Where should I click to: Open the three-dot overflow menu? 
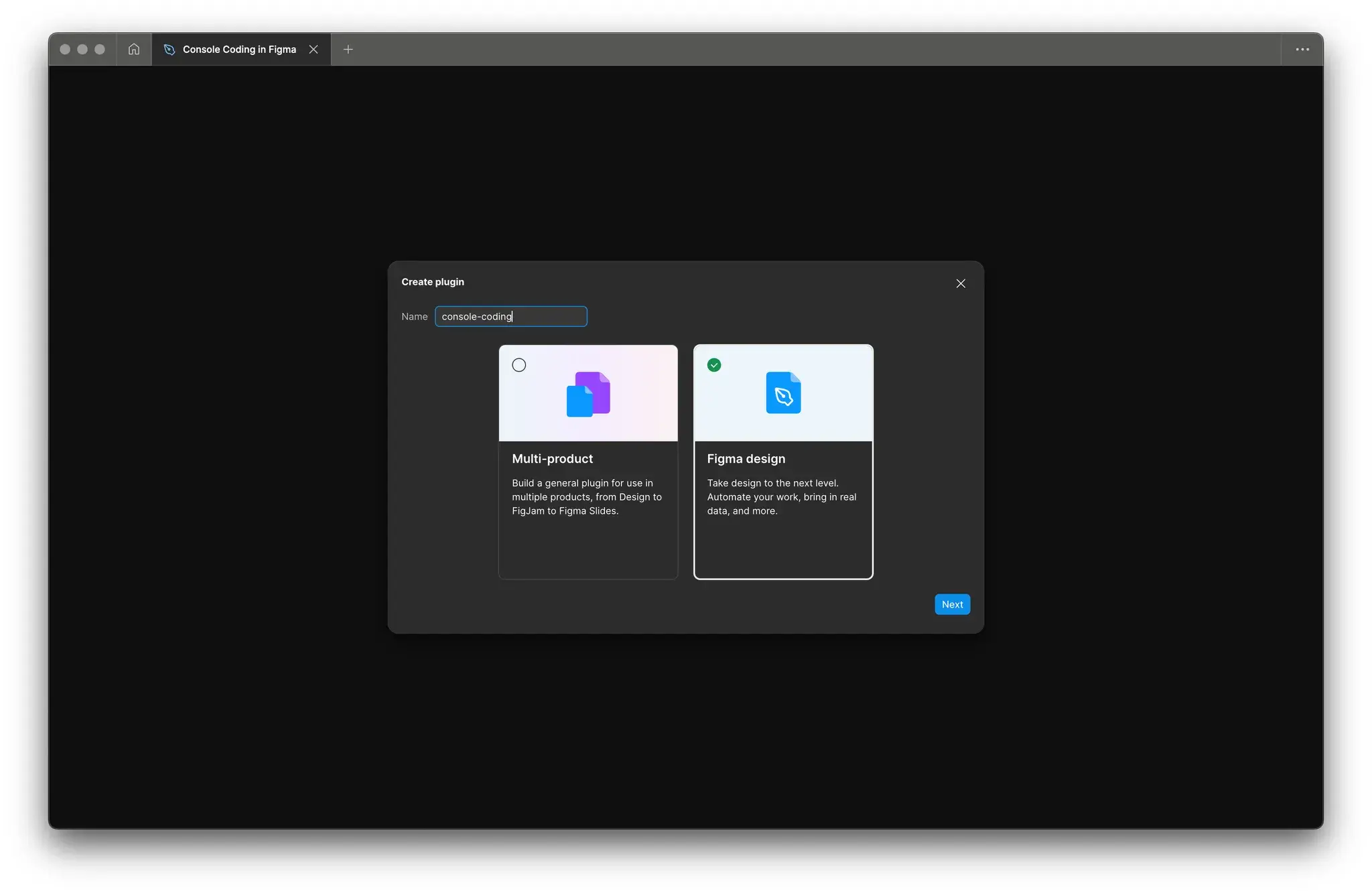click(x=1302, y=50)
